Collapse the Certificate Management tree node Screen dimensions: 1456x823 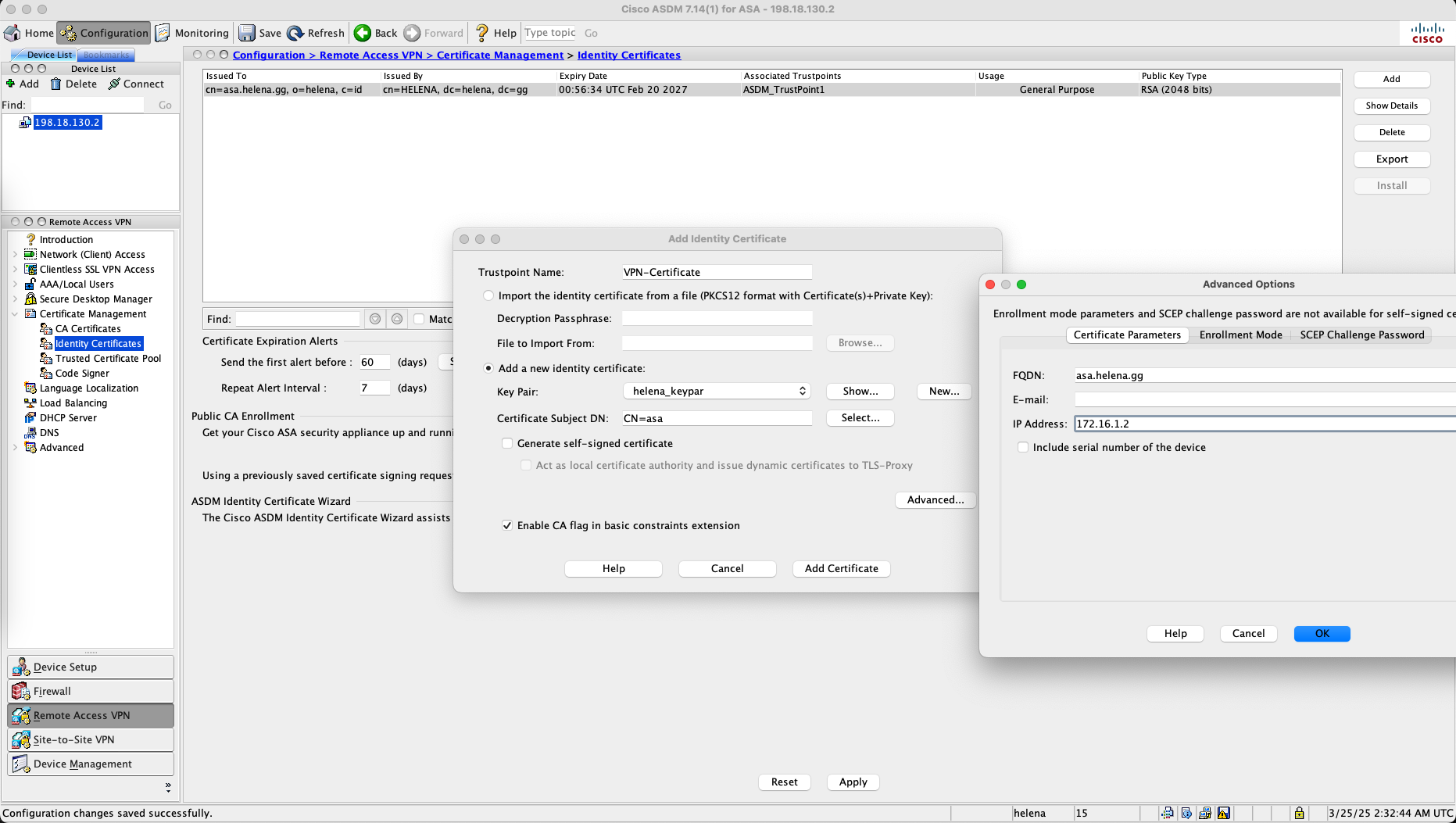15,314
